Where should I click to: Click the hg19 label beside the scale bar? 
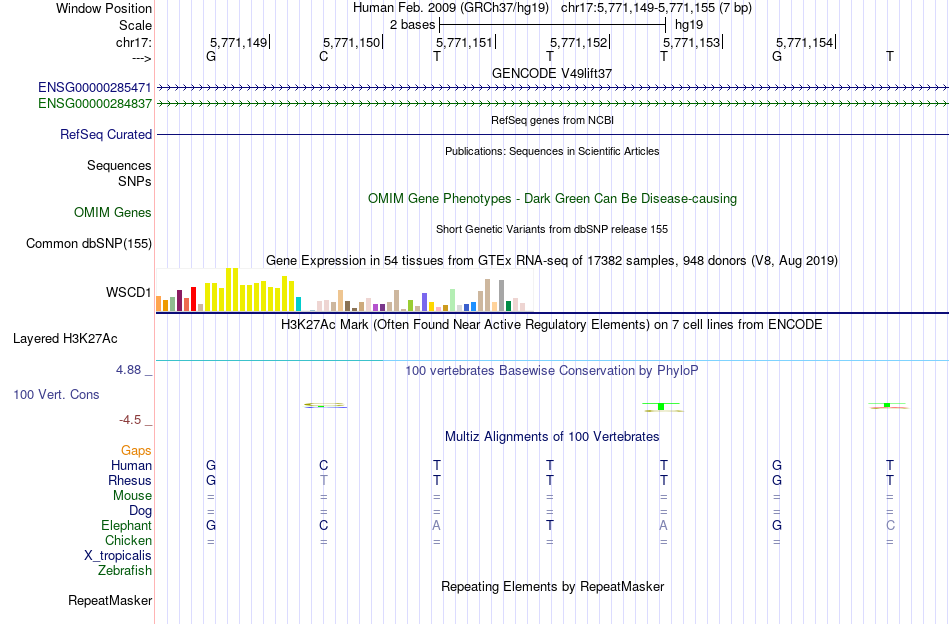click(689, 25)
